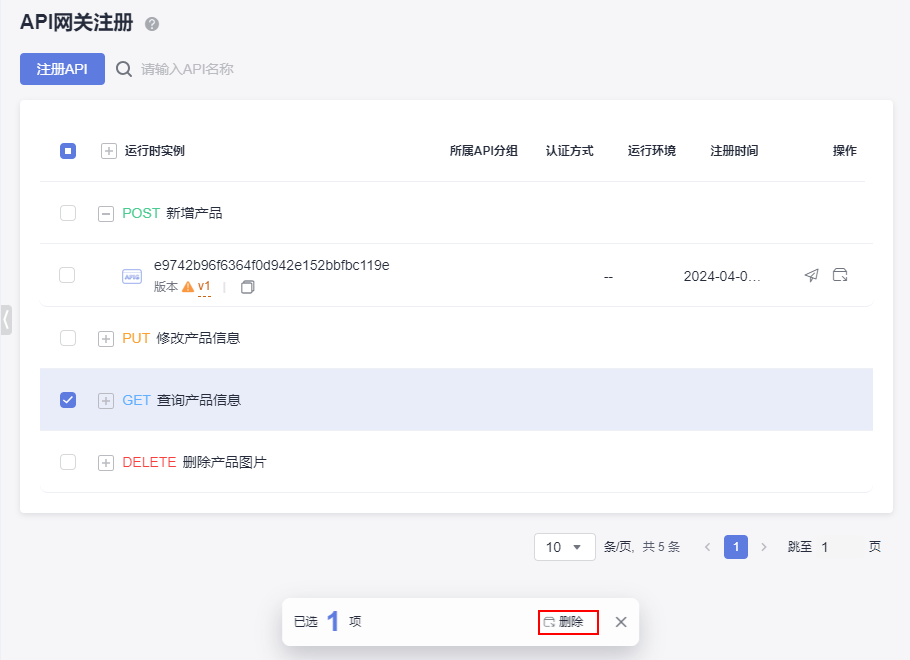Select page 1 in pagination
The height and width of the screenshot is (660, 910).
pyautogui.click(x=736, y=547)
